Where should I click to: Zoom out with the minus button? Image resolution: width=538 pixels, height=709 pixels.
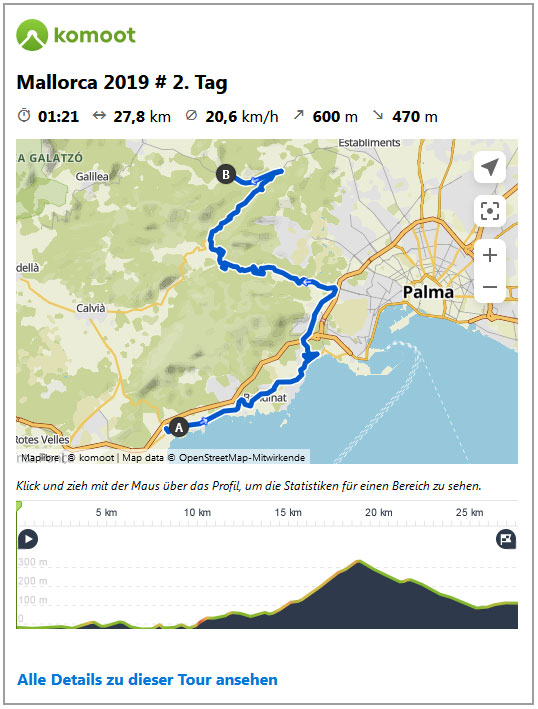point(490,287)
